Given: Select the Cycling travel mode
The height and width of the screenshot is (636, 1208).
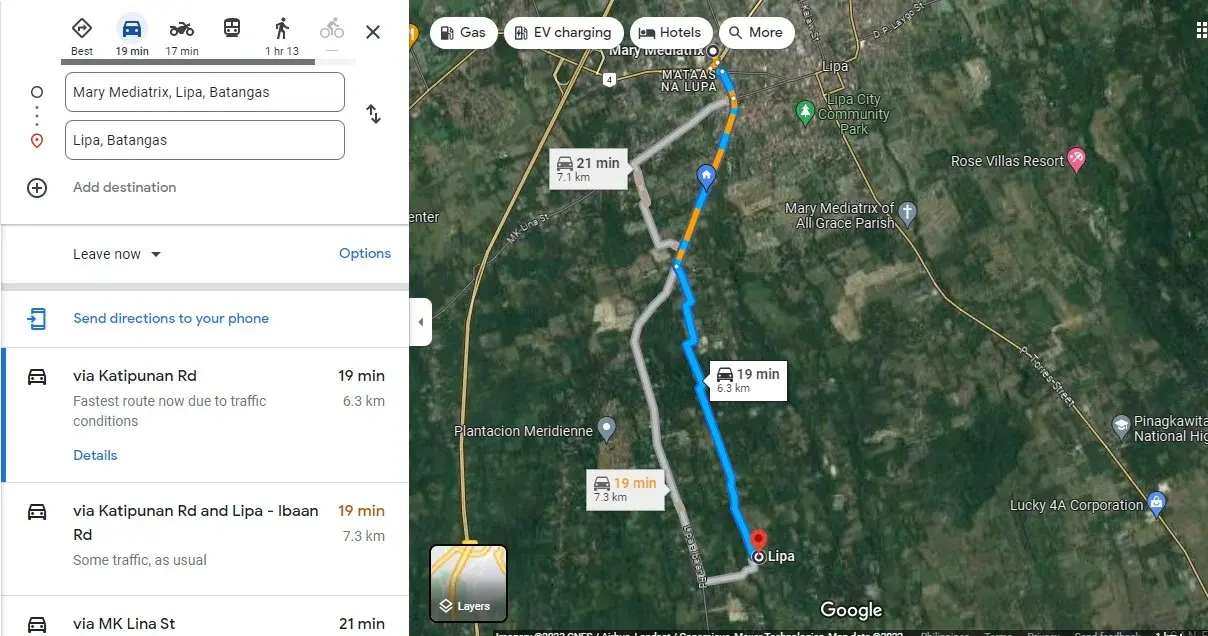Looking at the screenshot, I should [332, 32].
